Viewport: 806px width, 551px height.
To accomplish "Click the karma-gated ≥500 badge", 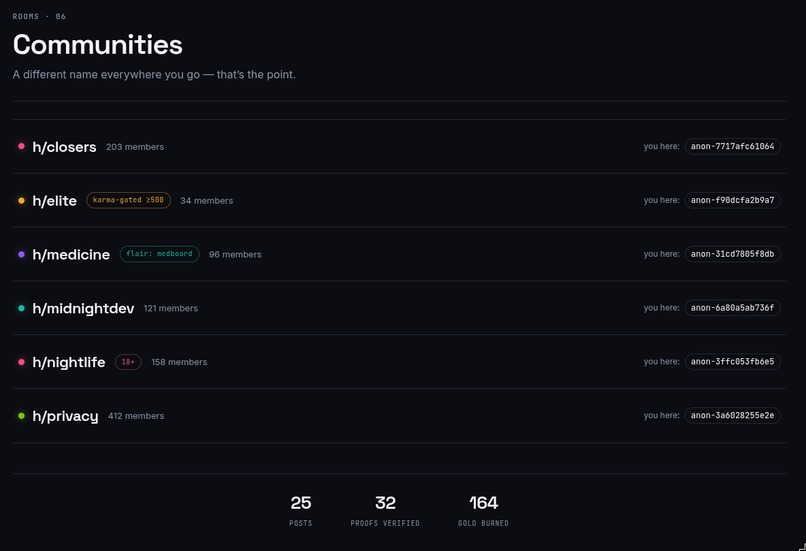I will pyautogui.click(x=129, y=200).
